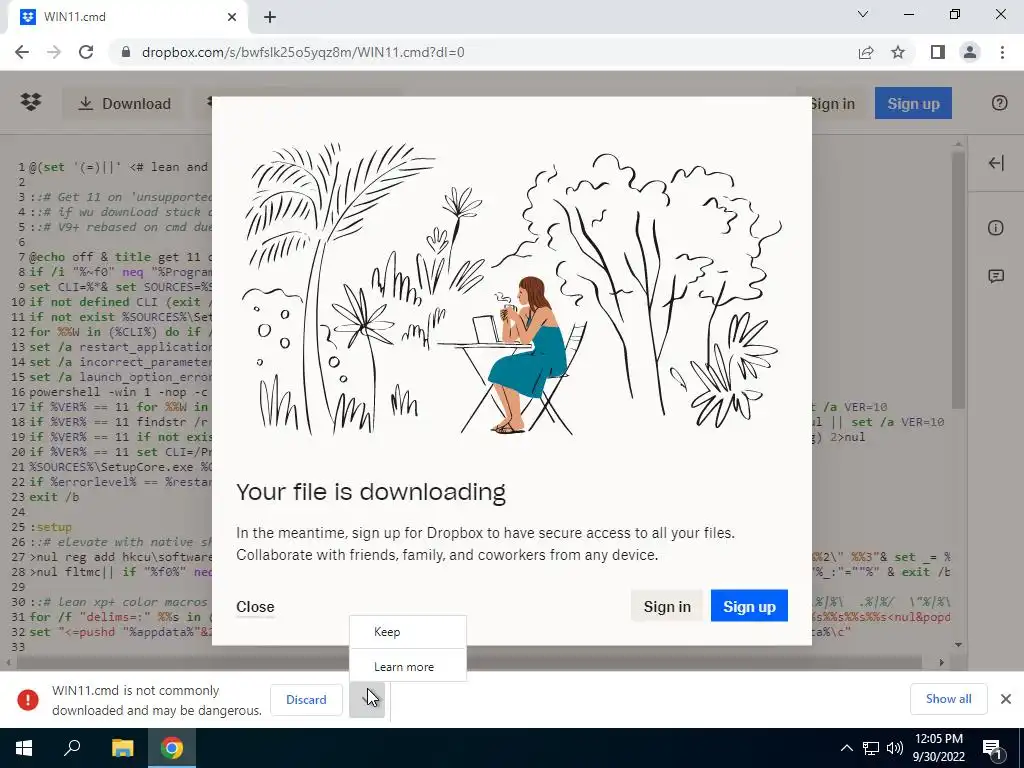Open network settings tray icon
The height and width of the screenshot is (768, 1024).
pyautogui.click(x=871, y=748)
